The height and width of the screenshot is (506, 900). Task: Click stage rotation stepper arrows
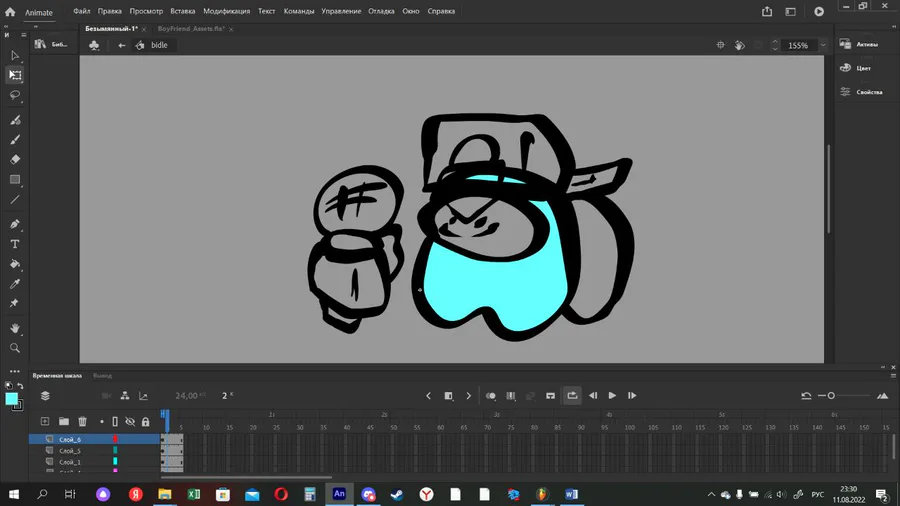tap(775, 45)
